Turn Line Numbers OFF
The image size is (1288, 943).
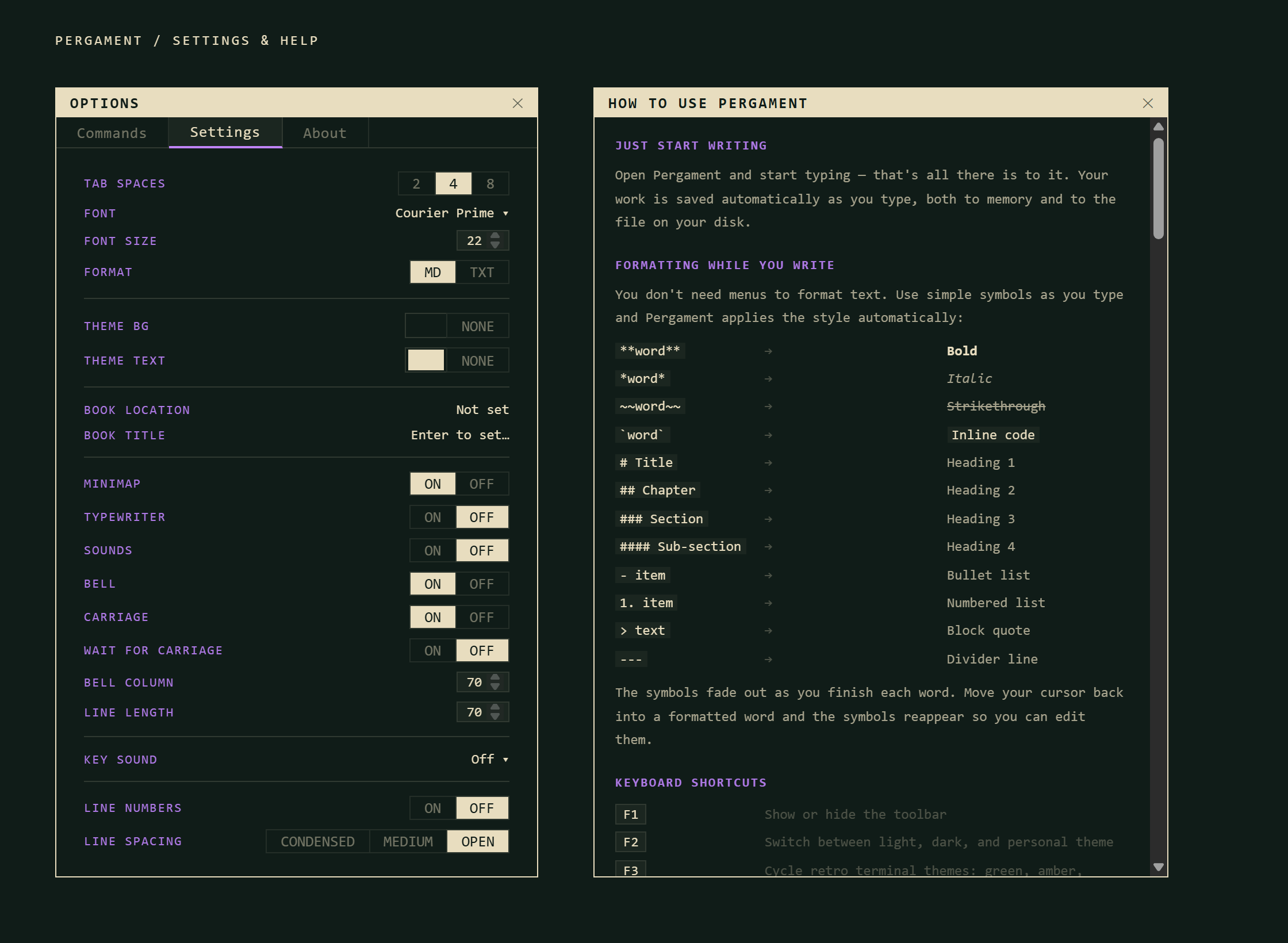click(482, 808)
